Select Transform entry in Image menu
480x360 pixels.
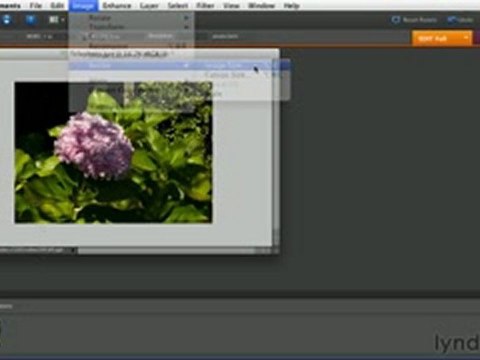coord(132,27)
